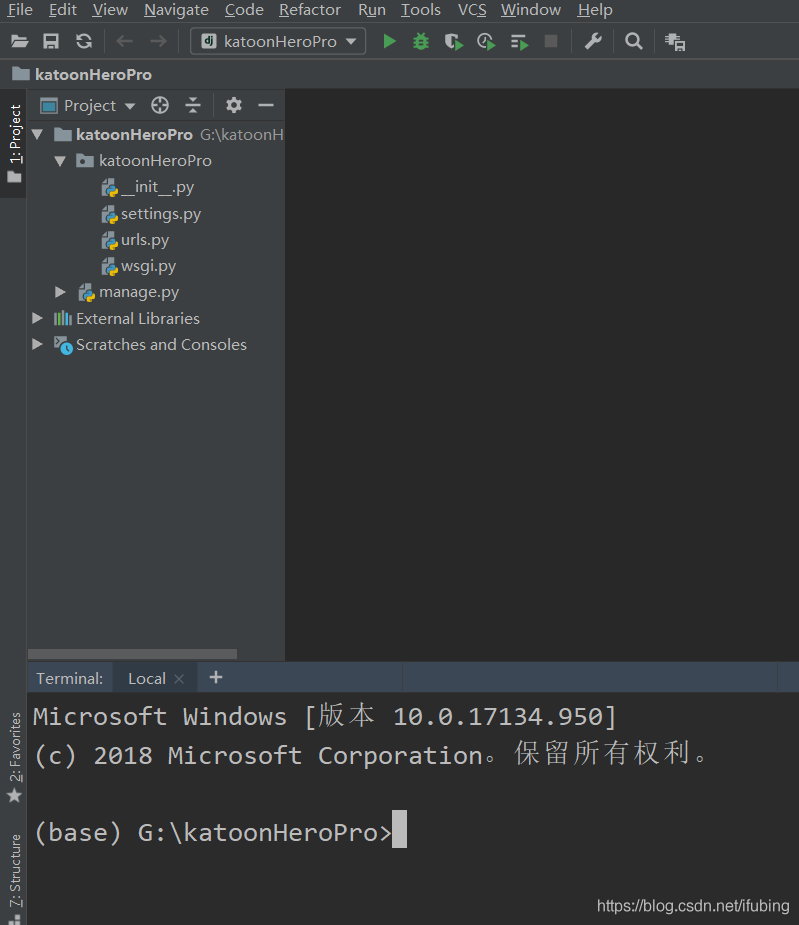
Task: Click the rightmost toolbar icon after search
Action: (675, 42)
